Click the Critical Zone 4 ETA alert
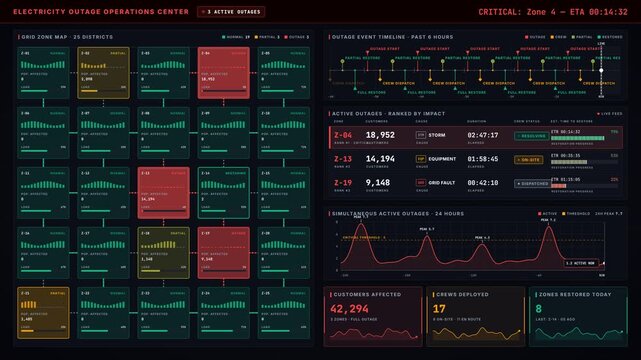Screen dimensions: 641x360 coord(553,12)
